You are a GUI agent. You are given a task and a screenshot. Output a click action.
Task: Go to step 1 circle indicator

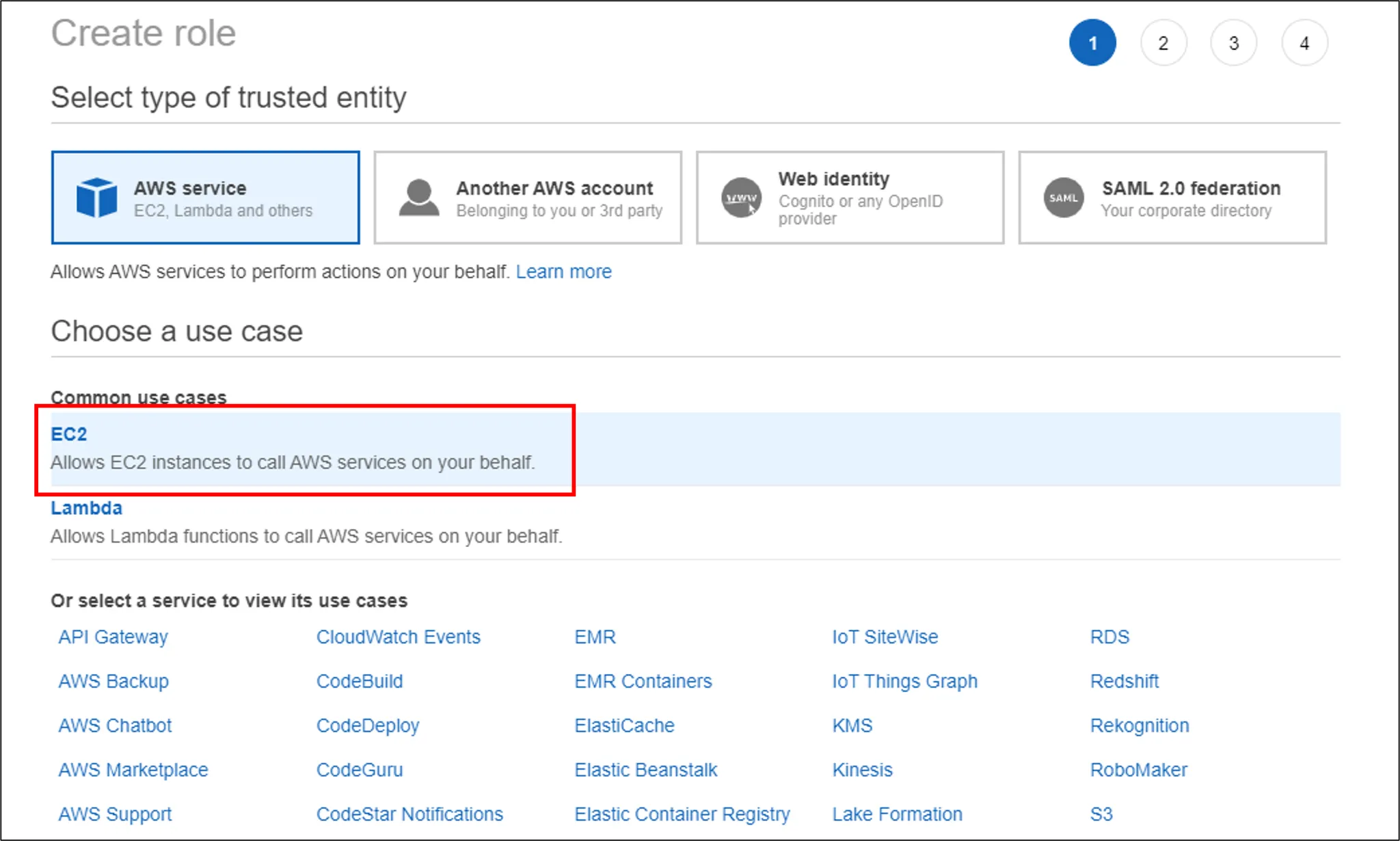click(1092, 43)
